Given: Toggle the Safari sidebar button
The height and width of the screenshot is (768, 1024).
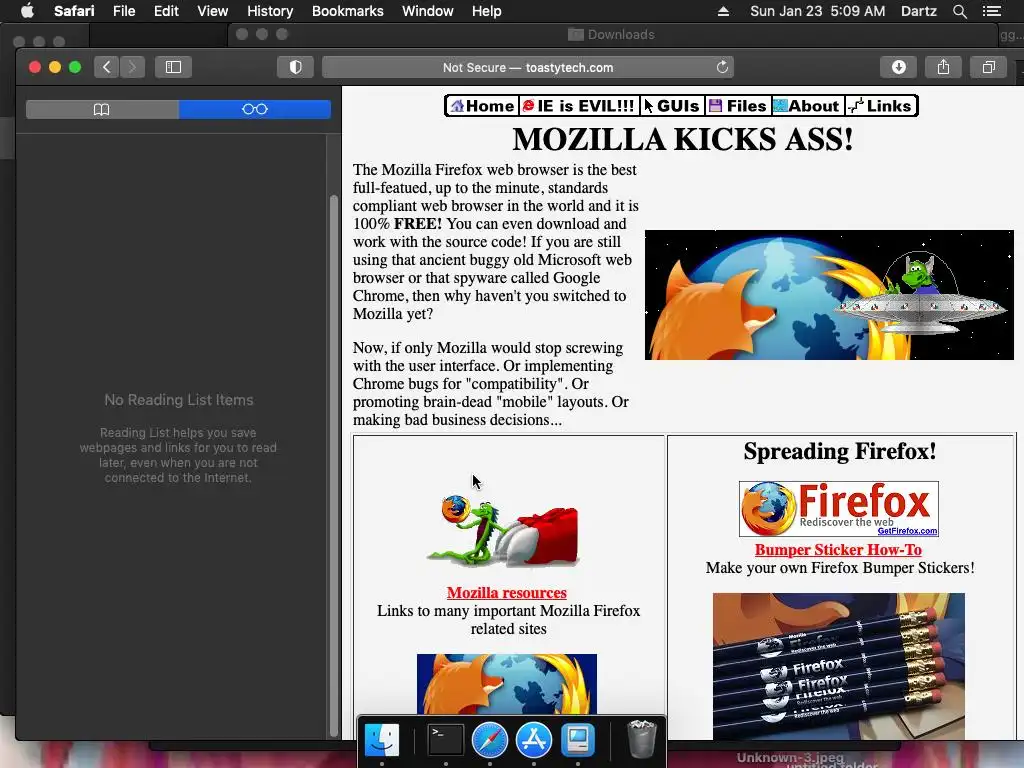Looking at the screenshot, I should 173,67.
